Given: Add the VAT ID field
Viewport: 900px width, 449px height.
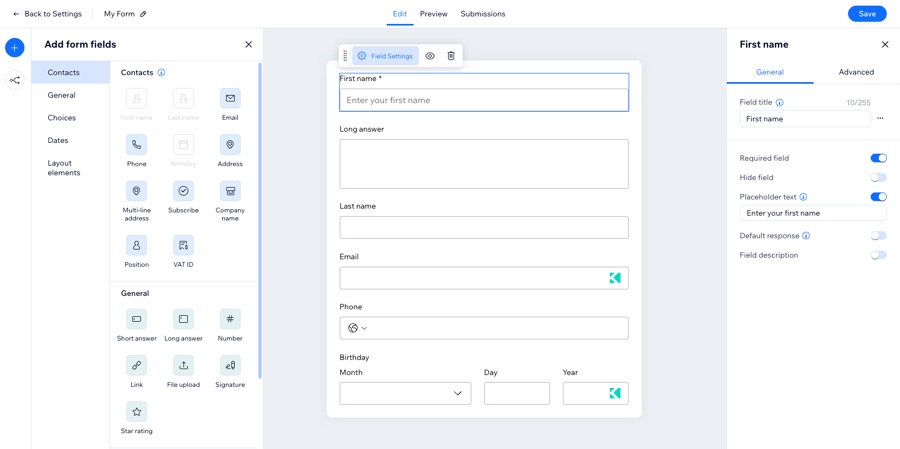Looking at the screenshot, I should click(184, 245).
